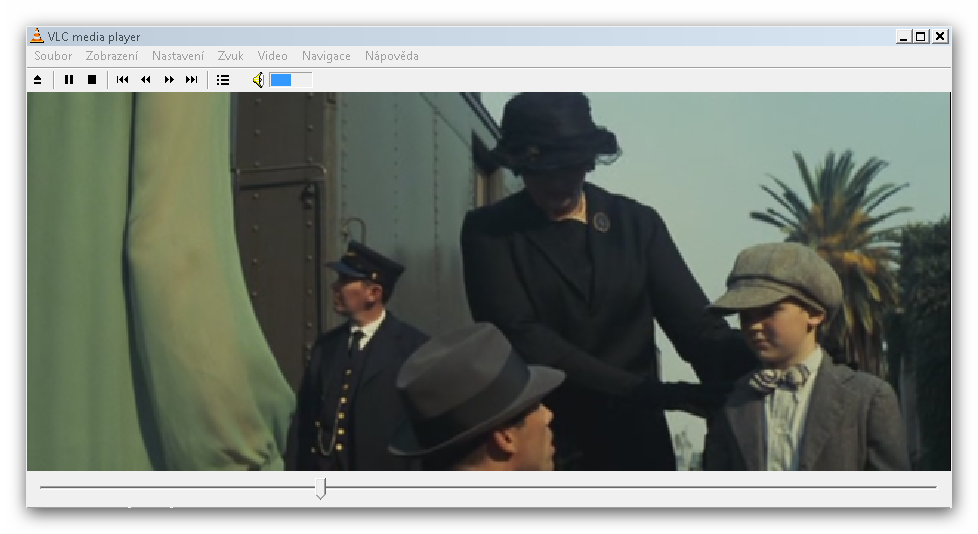The height and width of the screenshot is (534, 978).
Task: Skip to the previous track
Action: 122,80
